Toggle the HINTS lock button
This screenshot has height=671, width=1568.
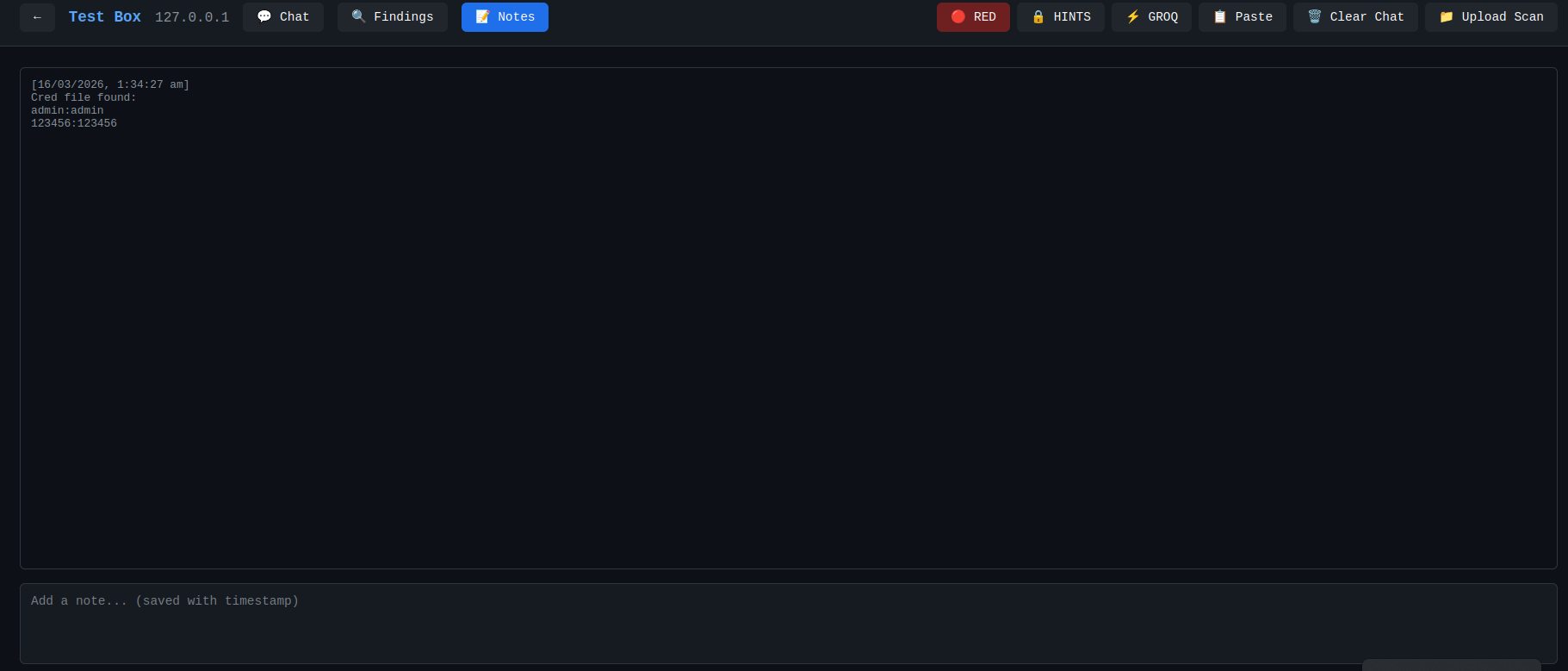(1061, 17)
